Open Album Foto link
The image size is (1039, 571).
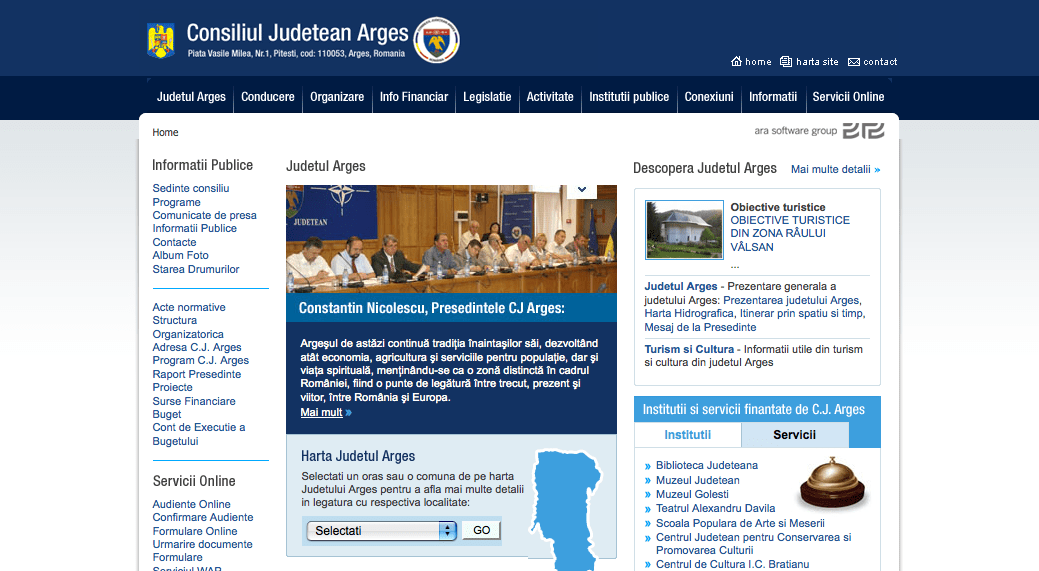pyautogui.click(x=180, y=255)
